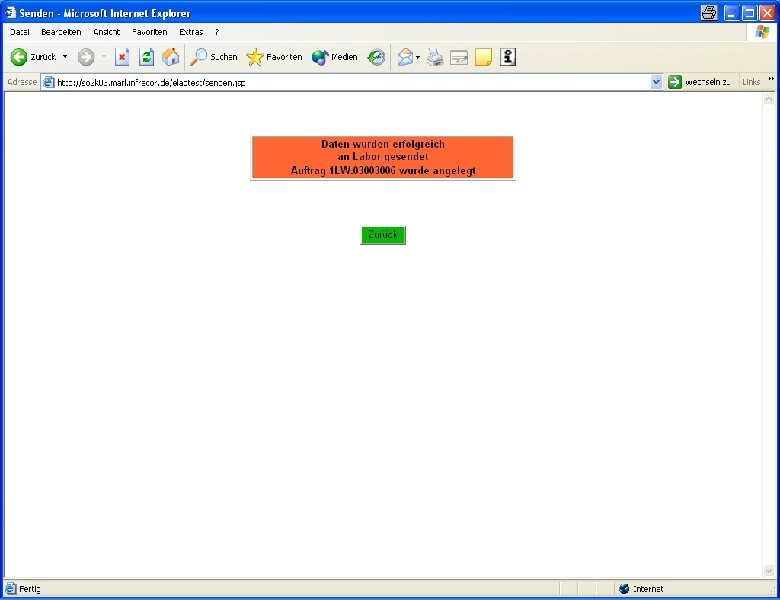This screenshot has width=780, height=600.
Task: Click the printer icon in title bar
Action: [709, 12]
